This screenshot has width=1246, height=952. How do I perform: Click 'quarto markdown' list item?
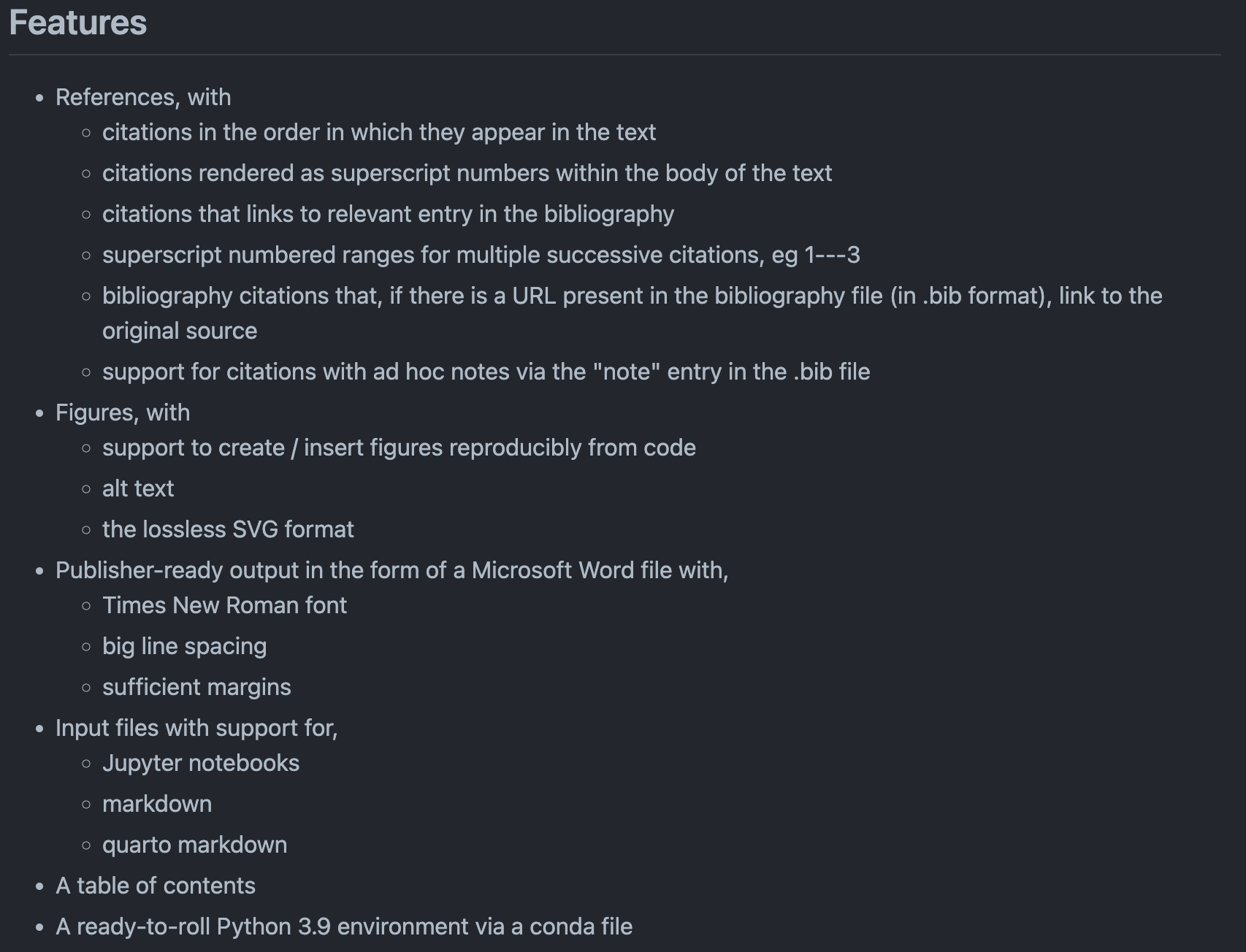pyautogui.click(x=194, y=845)
